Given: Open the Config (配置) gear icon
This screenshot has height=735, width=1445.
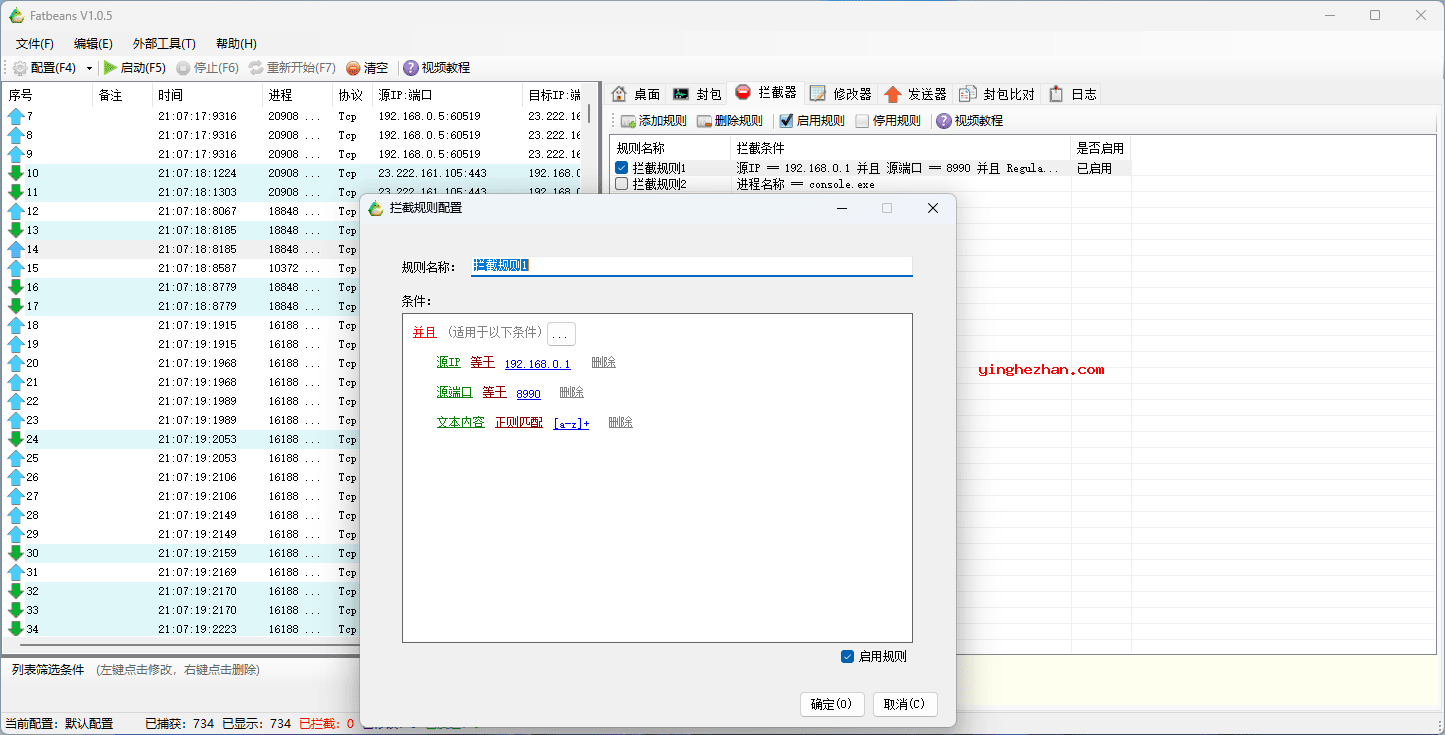Looking at the screenshot, I should 20,68.
